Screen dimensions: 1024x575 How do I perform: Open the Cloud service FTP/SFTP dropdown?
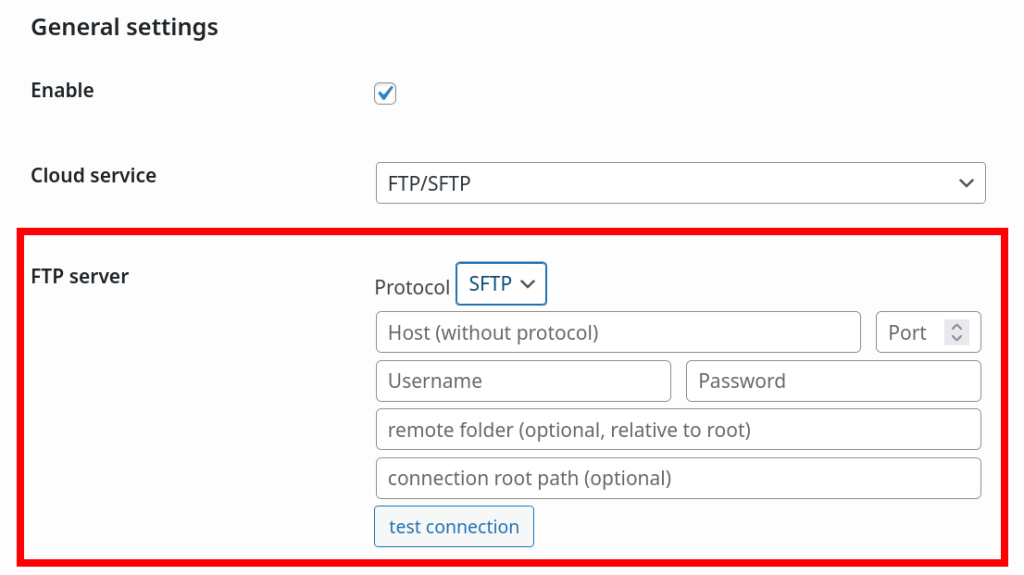[x=680, y=183]
